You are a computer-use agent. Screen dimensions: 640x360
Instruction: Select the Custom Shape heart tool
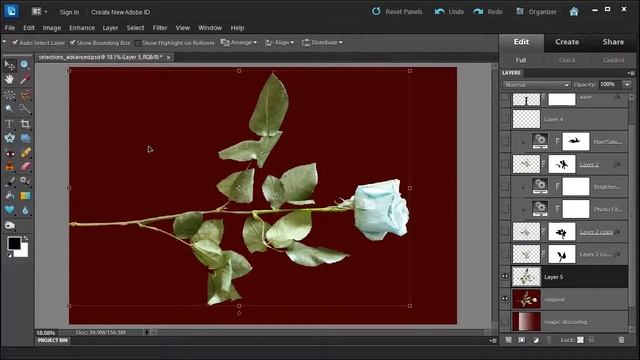pyautogui.click(x=9, y=210)
